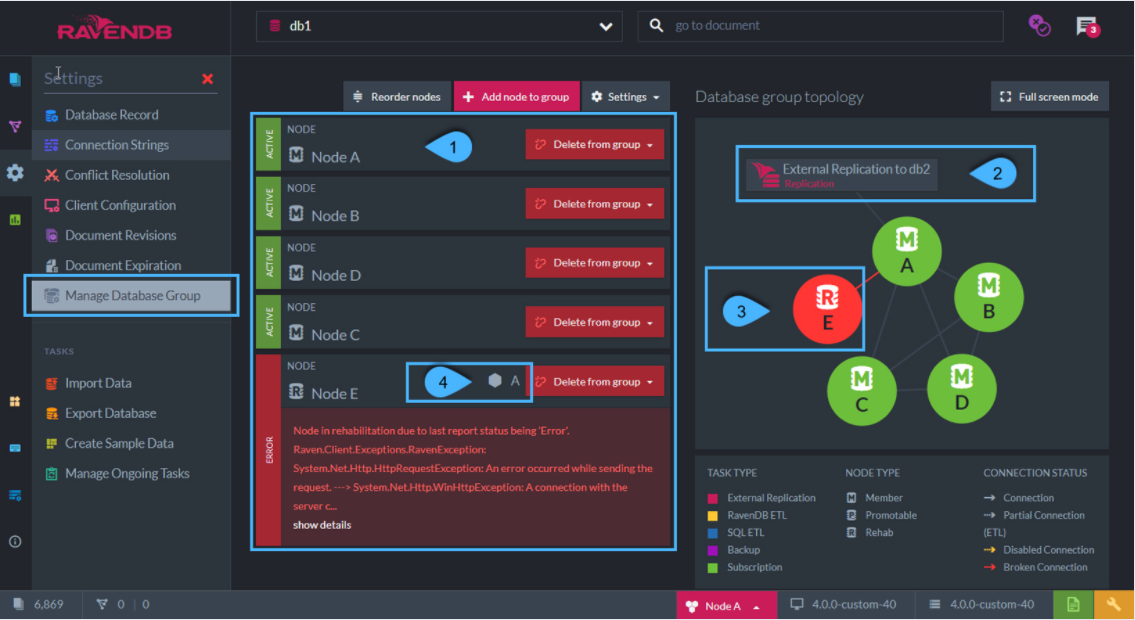Show details of Node E's error

pyautogui.click(x=321, y=524)
